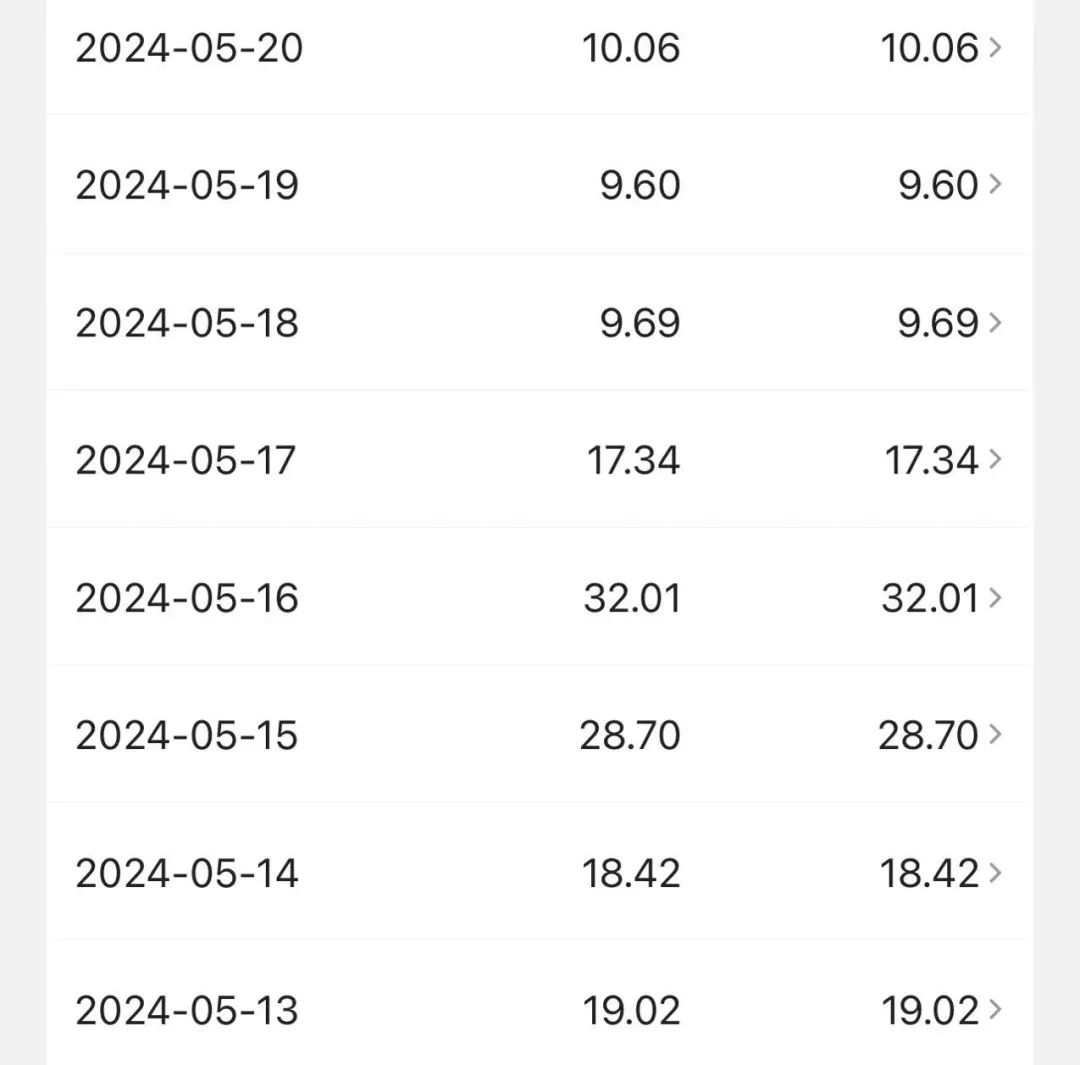Click the right-side 28.70 amount
The image size is (1080, 1065).
(x=928, y=735)
